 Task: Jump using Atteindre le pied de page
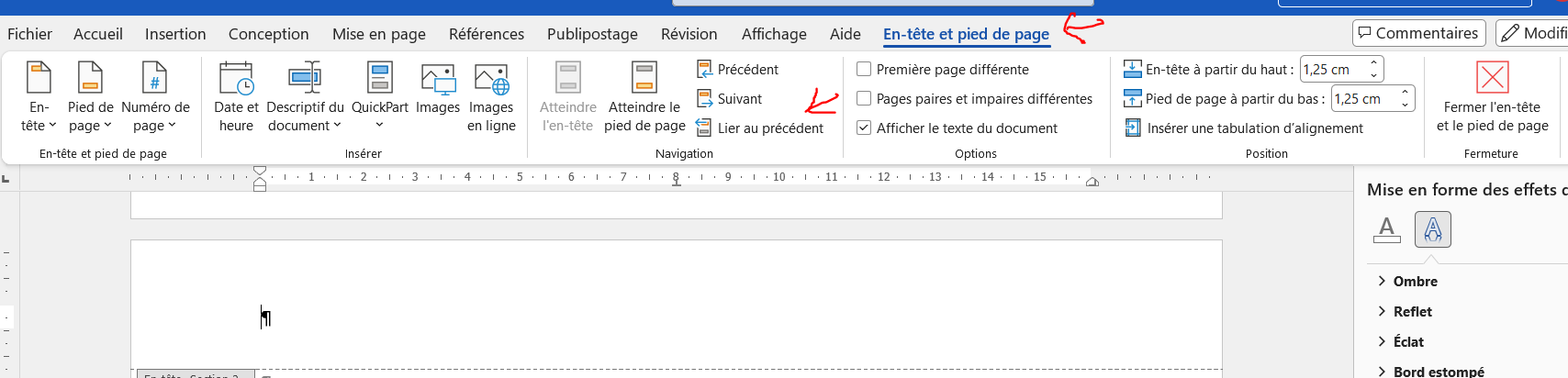(x=644, y=96)
